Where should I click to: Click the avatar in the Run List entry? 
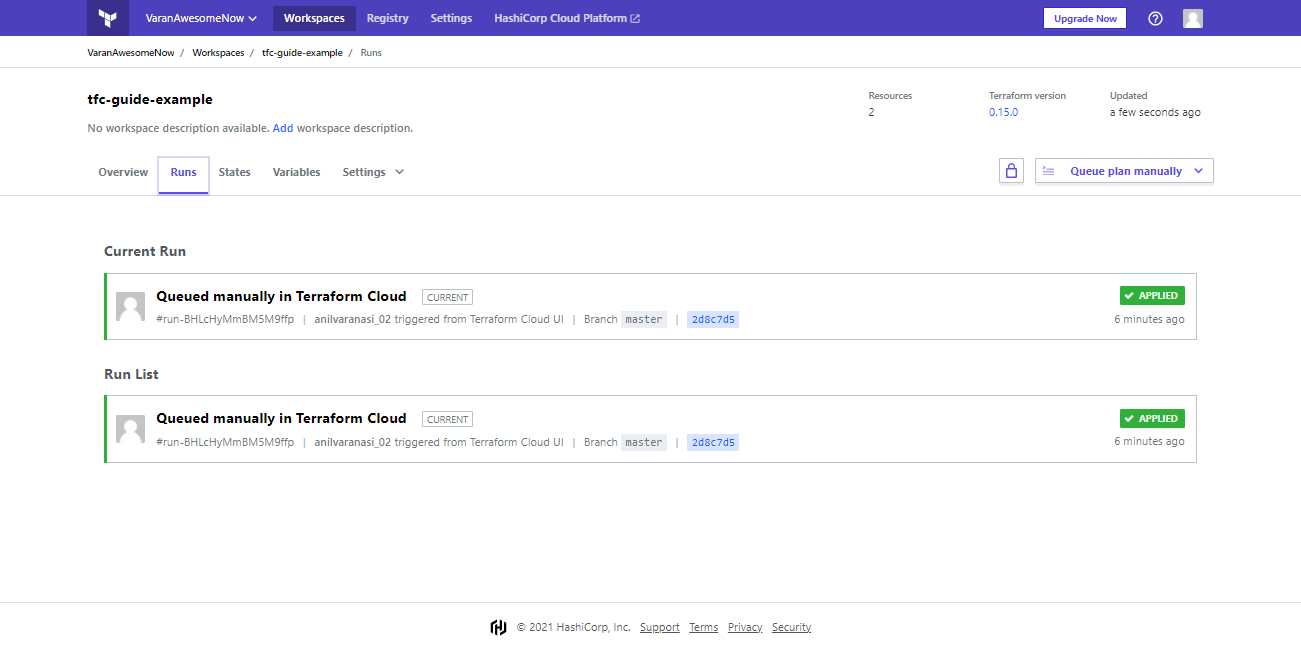coord(130,429)
